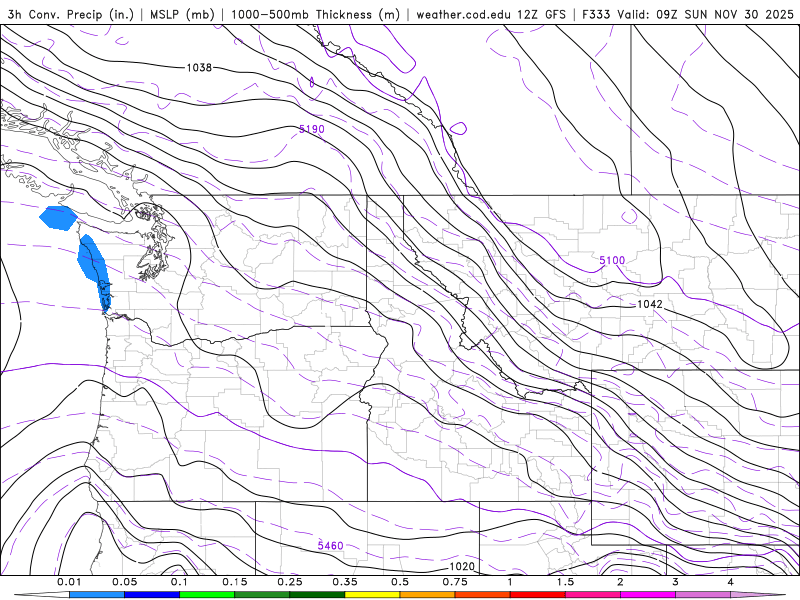The width and height of the screenshot is (800, 600).
Task: Select the yellow 0.35–0.5 legend swatch
Action: click(x=372, y=595)
